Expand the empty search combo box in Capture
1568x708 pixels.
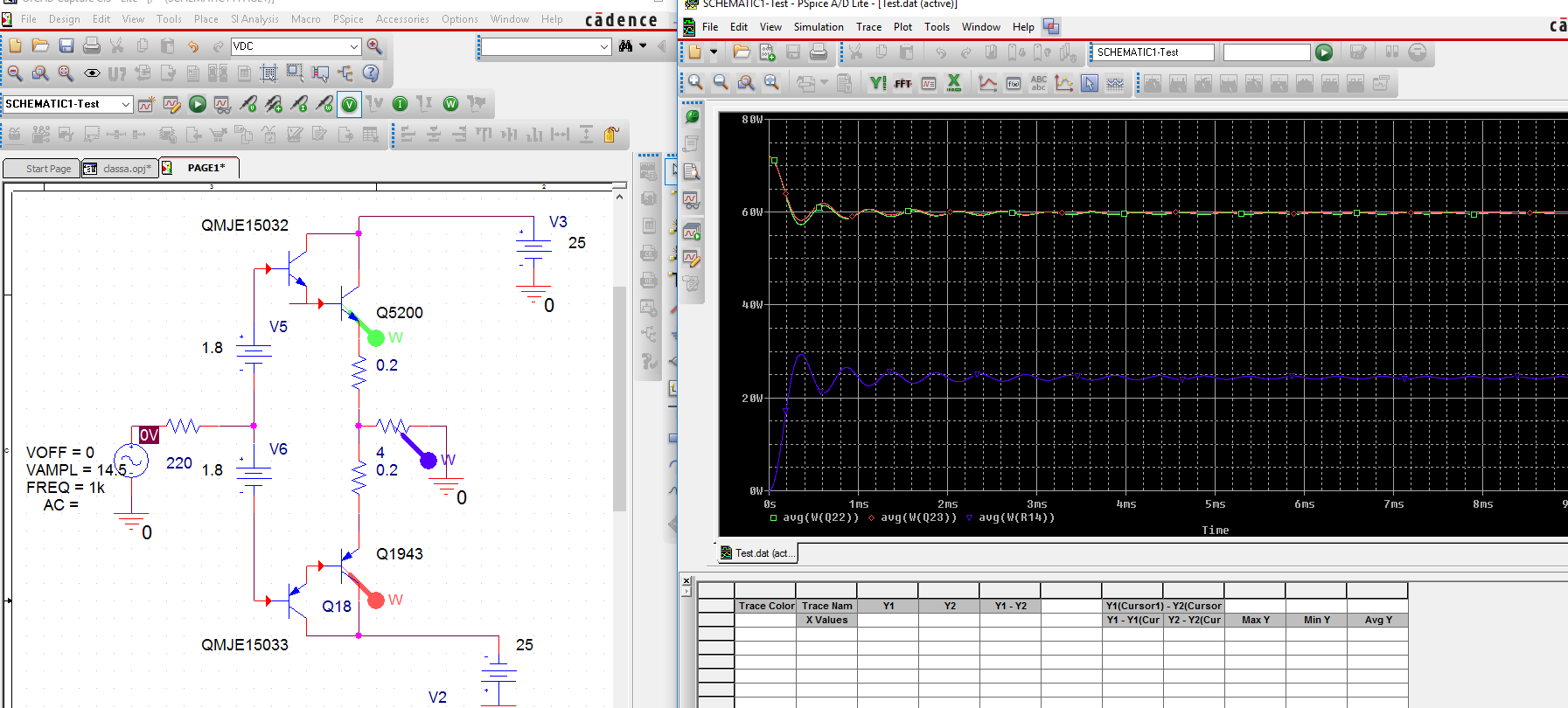point(603,46)
